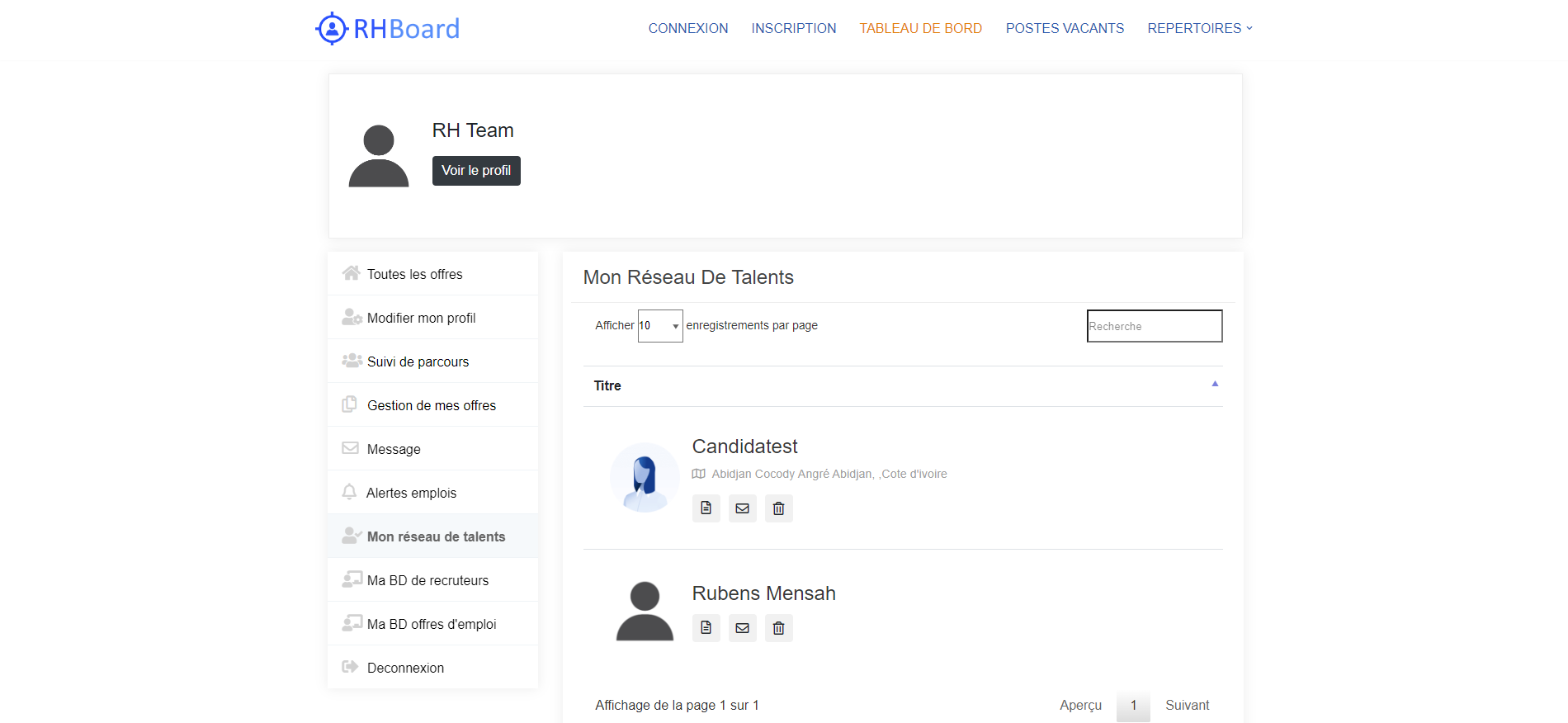Image resolution: width=1568 pixels, height=723 pixels.
Task: Remove Rubens Mensah with trash icon
Action: point(778,628)
